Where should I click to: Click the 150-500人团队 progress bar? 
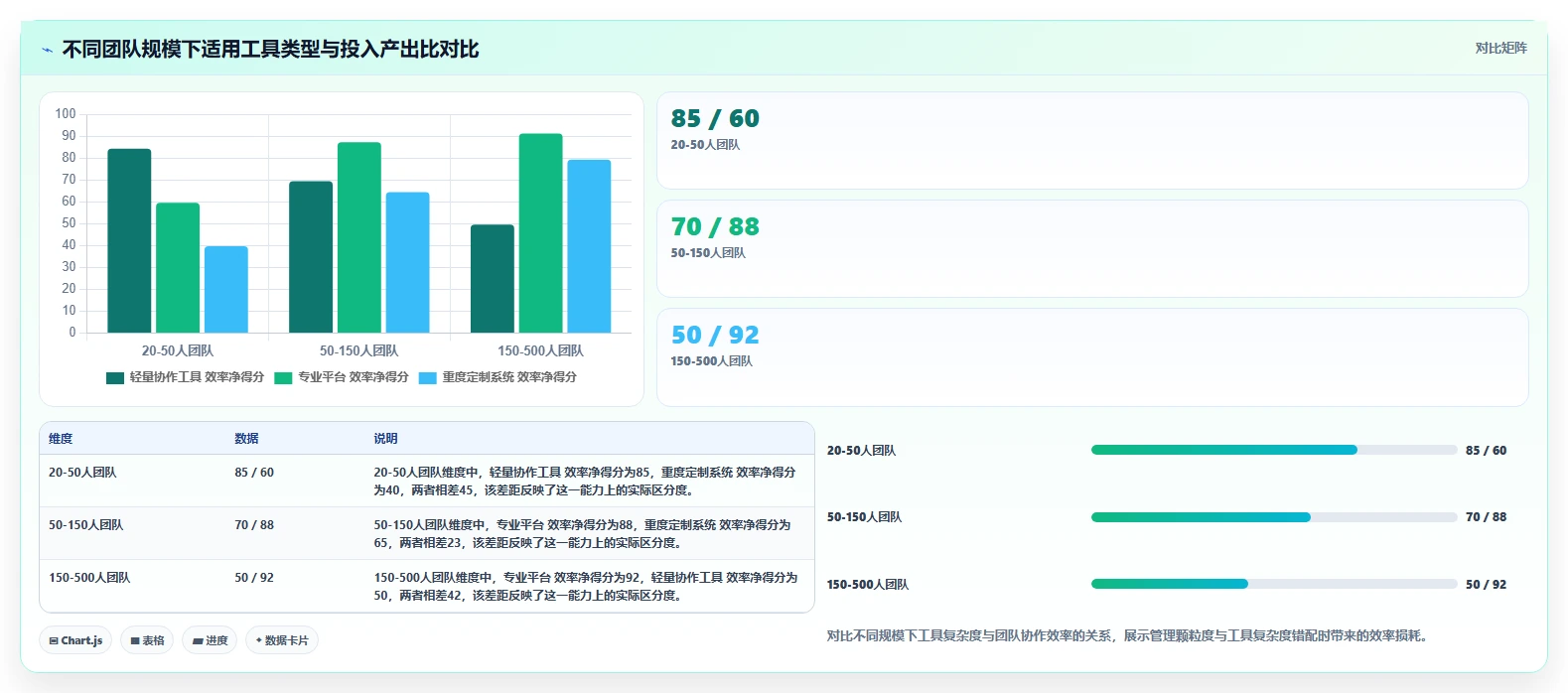click(x=1274, y=584)
